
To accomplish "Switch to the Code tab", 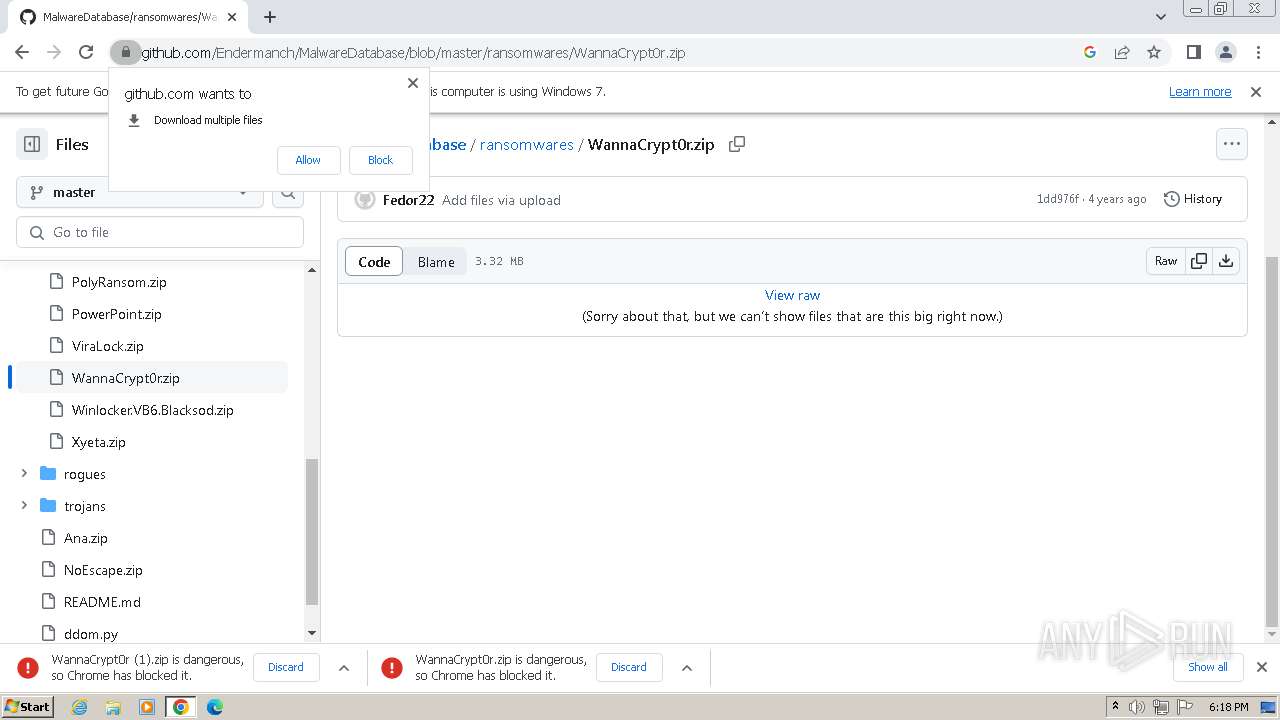I will point(374,262).
